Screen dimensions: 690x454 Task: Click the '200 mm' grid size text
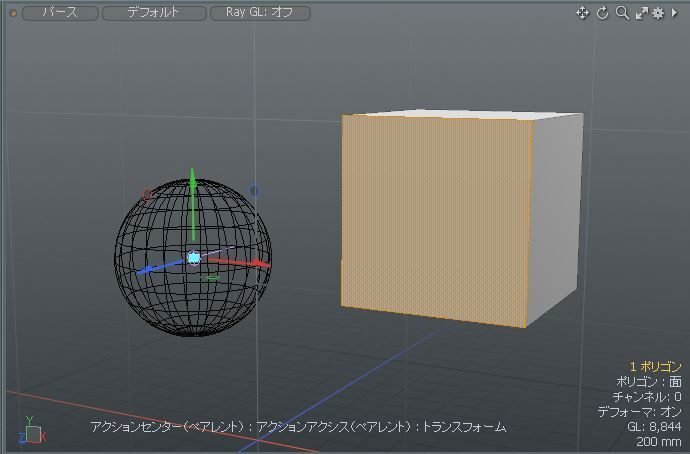point(659,441)
